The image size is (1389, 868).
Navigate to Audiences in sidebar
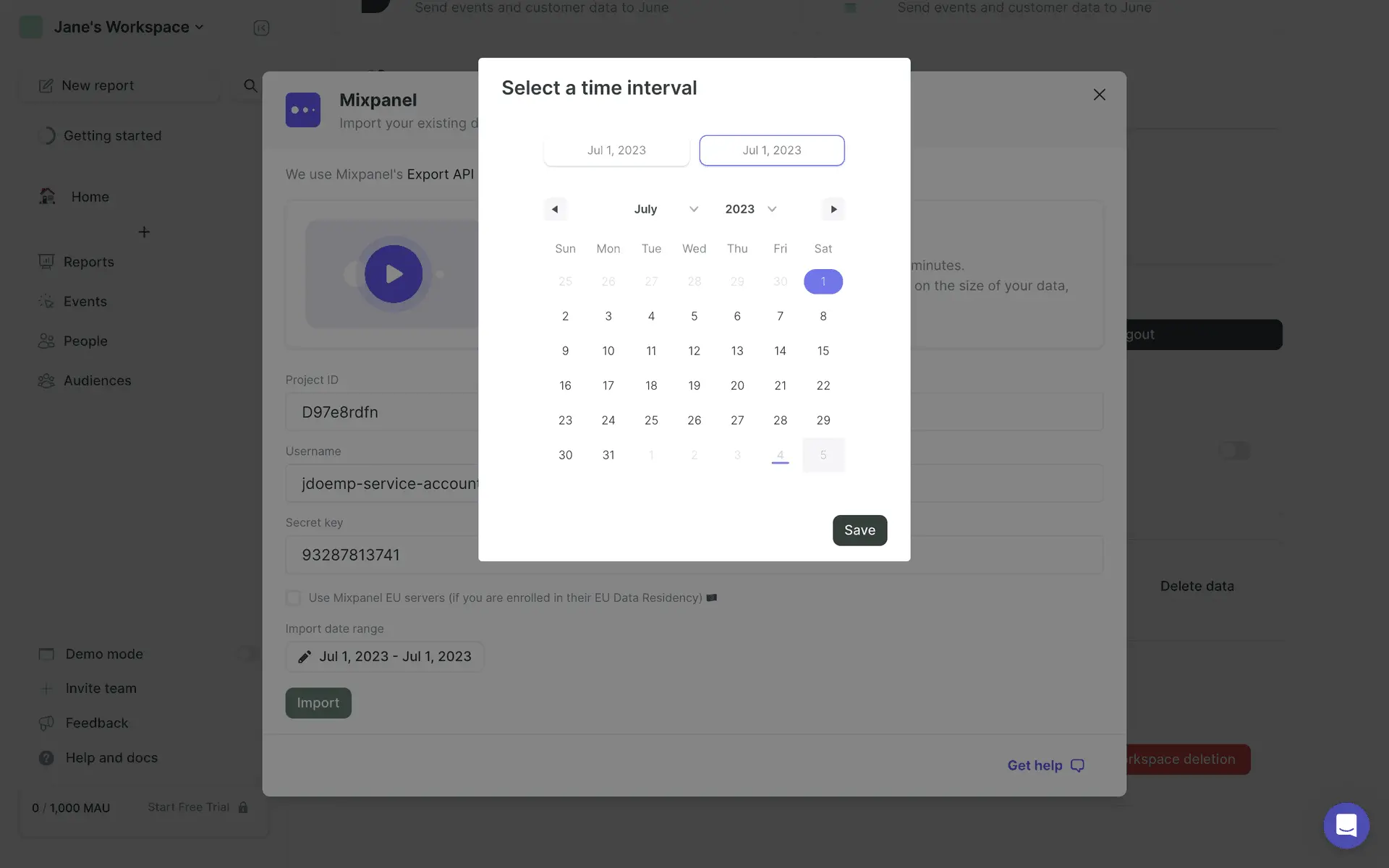tap(97, 380)
